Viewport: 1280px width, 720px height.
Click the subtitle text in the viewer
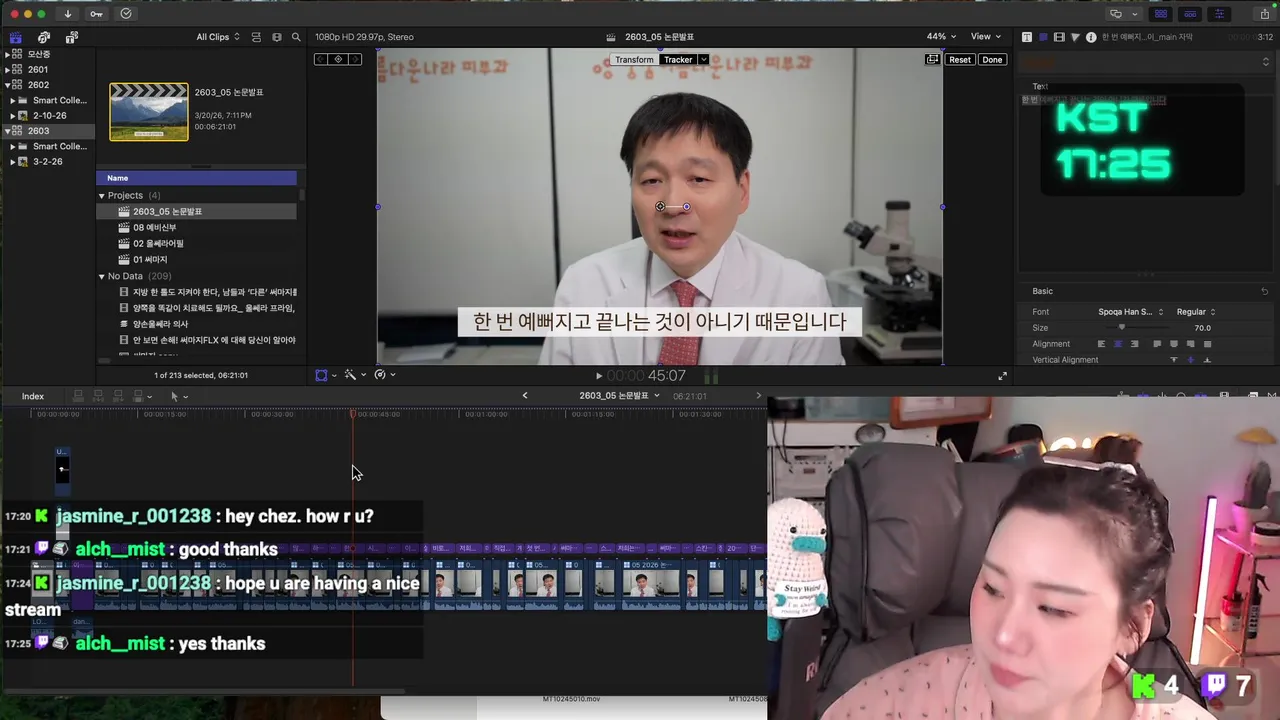(x=659, y=322)
